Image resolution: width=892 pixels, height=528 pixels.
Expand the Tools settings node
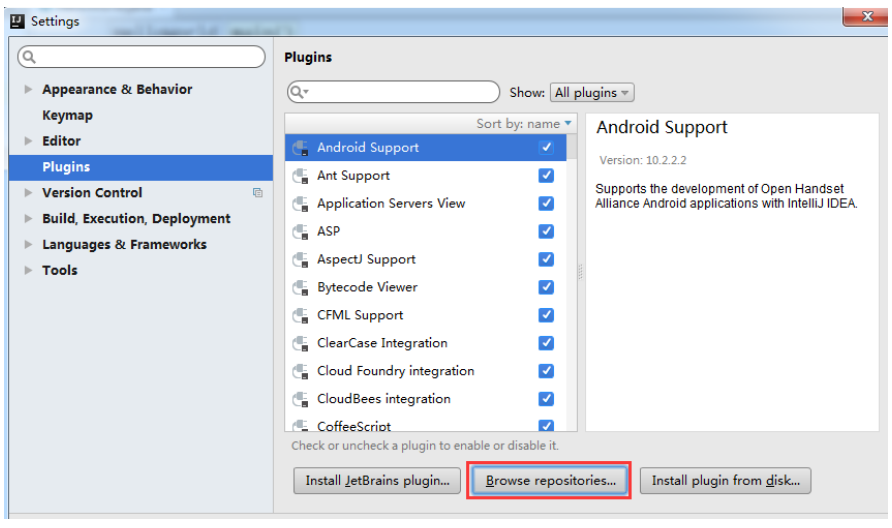pyautogui.click(x=28, y=270)
